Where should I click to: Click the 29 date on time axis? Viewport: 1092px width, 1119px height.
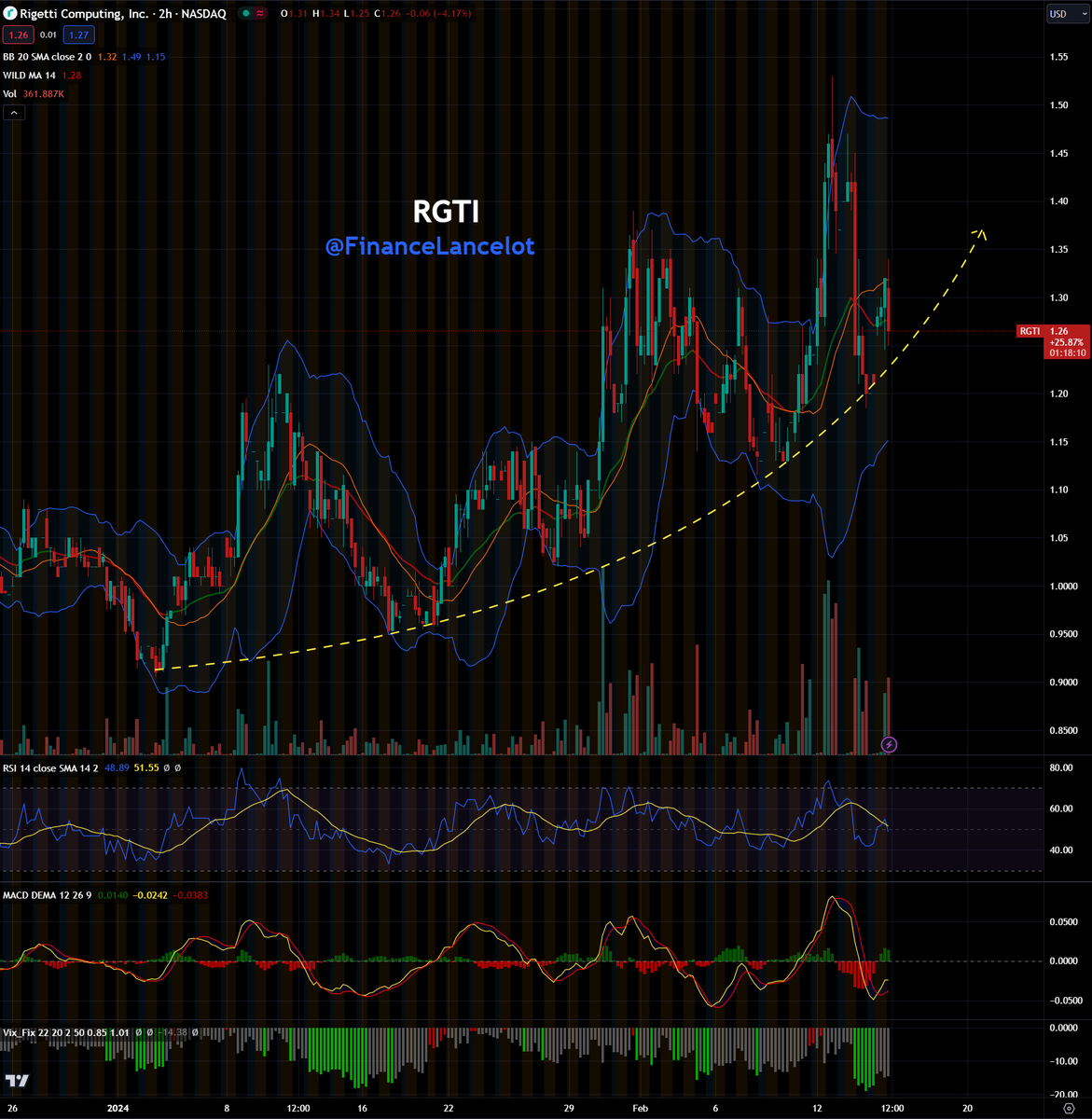571,1109
